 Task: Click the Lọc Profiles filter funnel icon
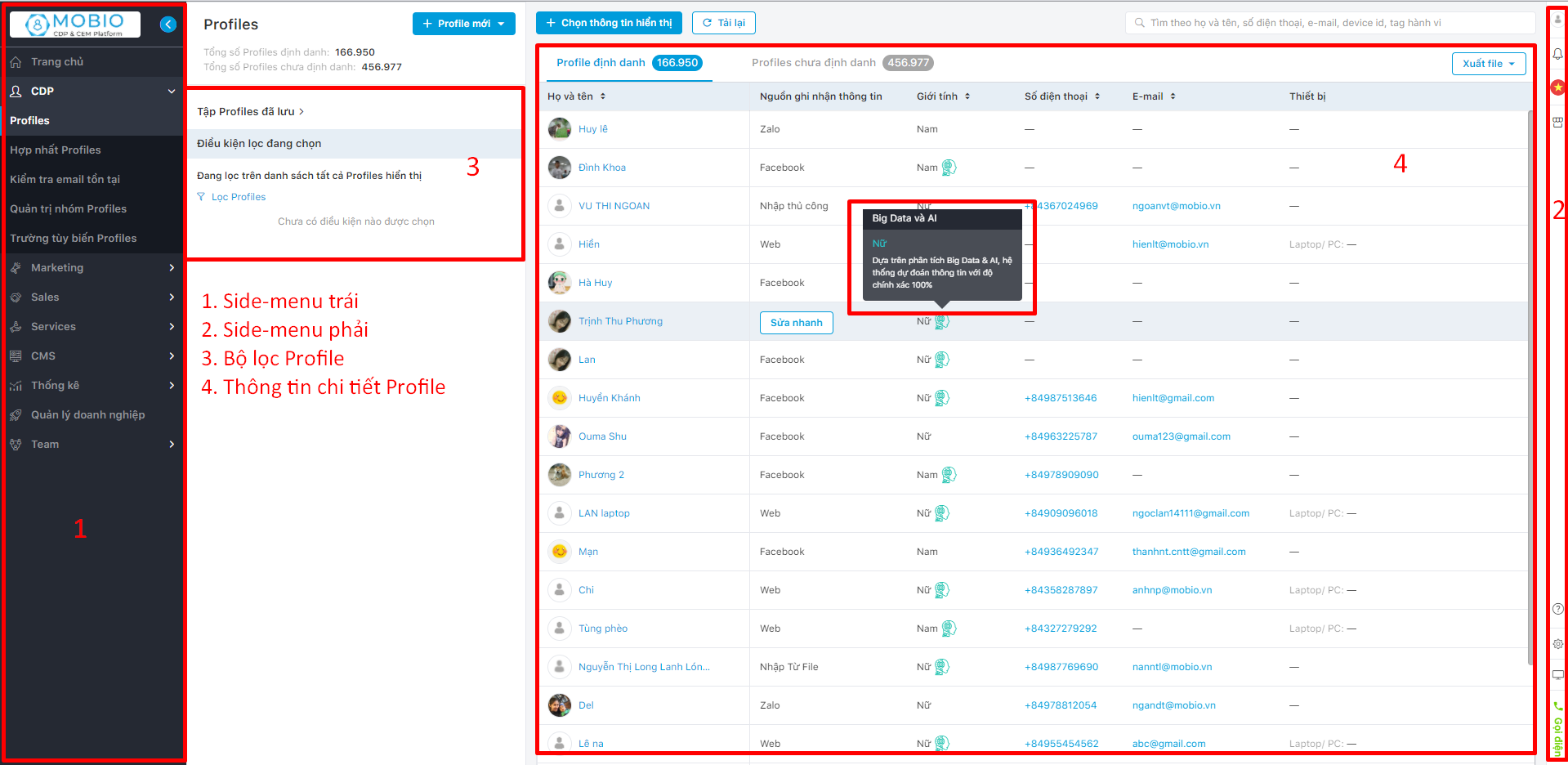point(201,197)
